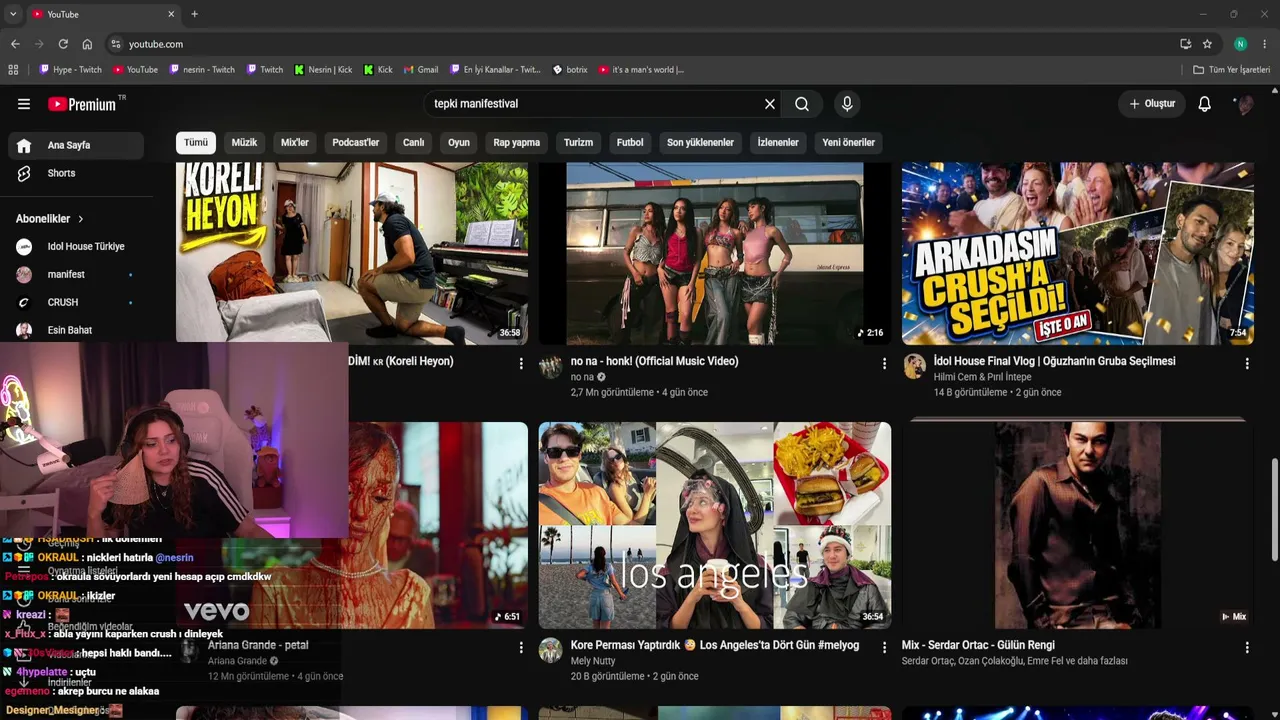This screenshot has height=720, width=1280.
Task: Open Shorts in the sidebar
Action: click(76, 173)
